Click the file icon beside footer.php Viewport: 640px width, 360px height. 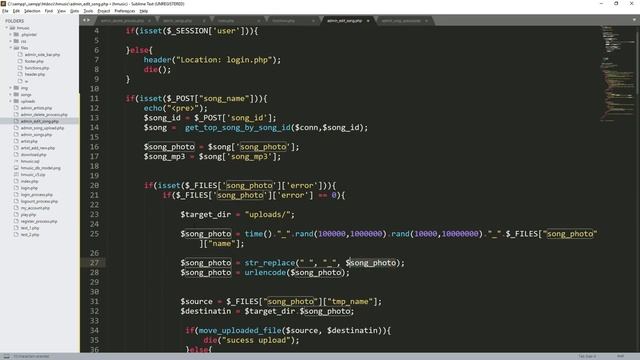[20, 61]
